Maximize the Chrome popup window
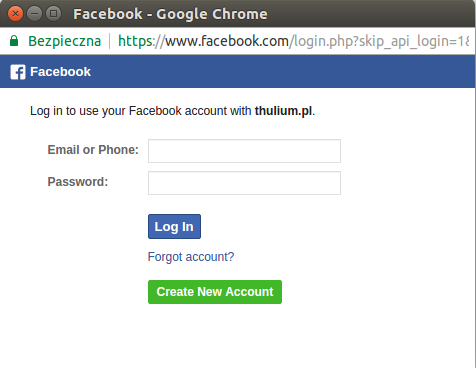476x368 pixels. (x=53, y=14)
